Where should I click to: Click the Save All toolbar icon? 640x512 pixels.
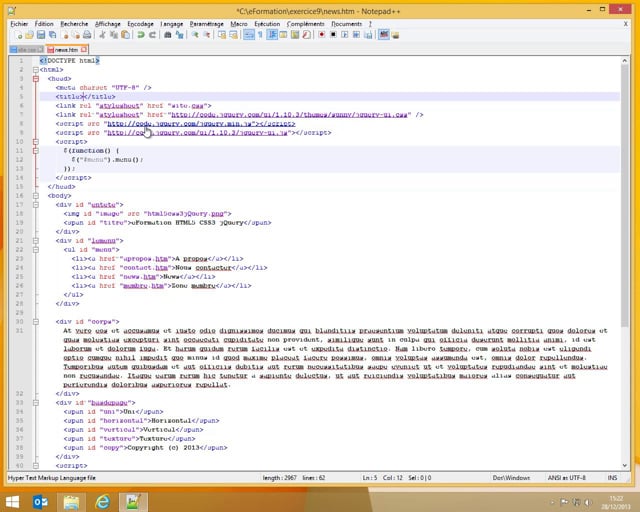tap(52, 35)
